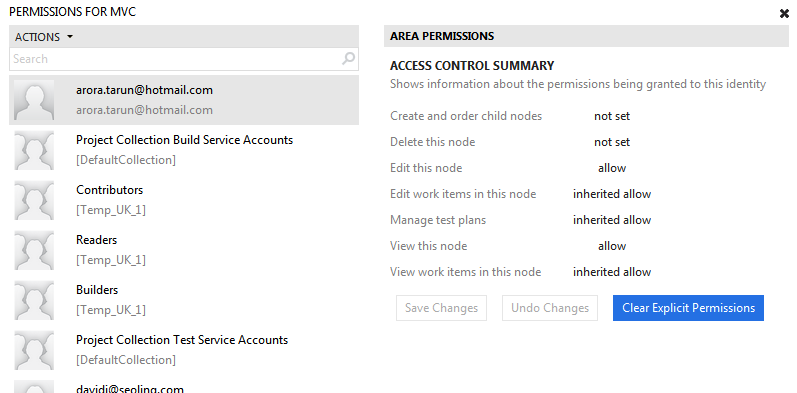Select the arora.tarun@hotmail.com identity row
The image size is (797, 393).
coord(184,100)
